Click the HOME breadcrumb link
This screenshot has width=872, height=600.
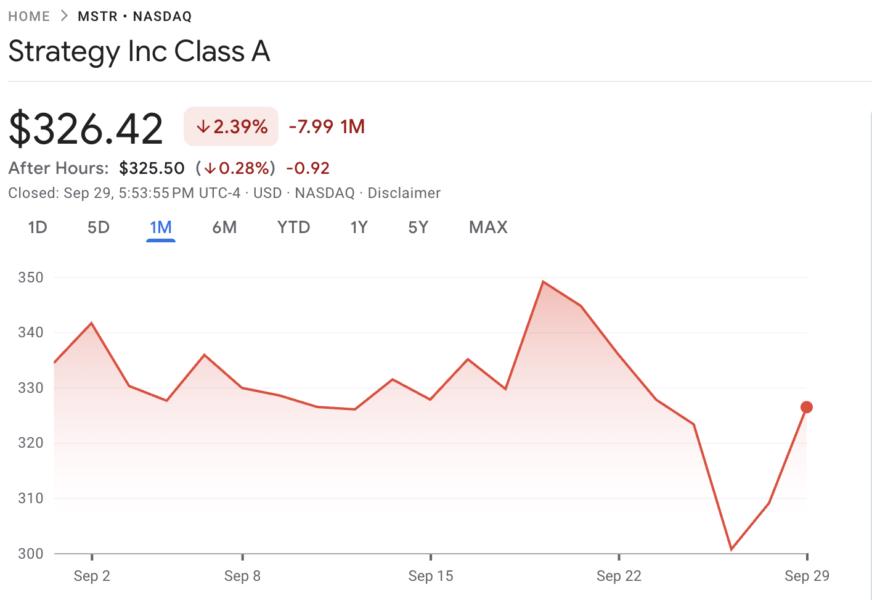tap(29, 17)
